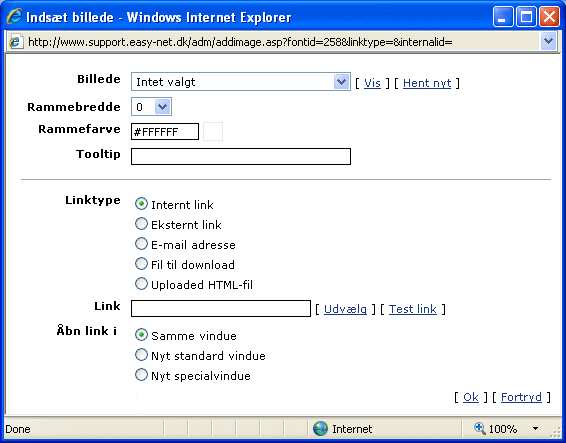Screen dimensions: 566x443
Task: Click the page icon beside the URL
Action: click(16, 42)
